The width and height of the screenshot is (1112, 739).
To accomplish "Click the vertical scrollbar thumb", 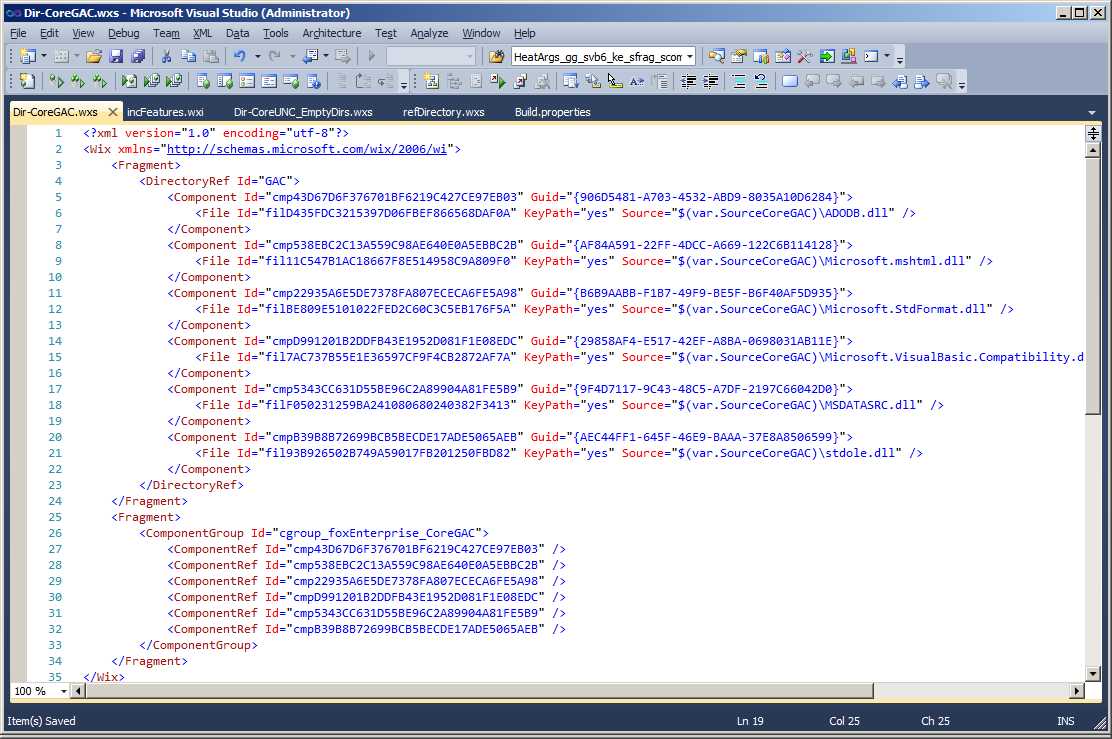I will 1093,286.
